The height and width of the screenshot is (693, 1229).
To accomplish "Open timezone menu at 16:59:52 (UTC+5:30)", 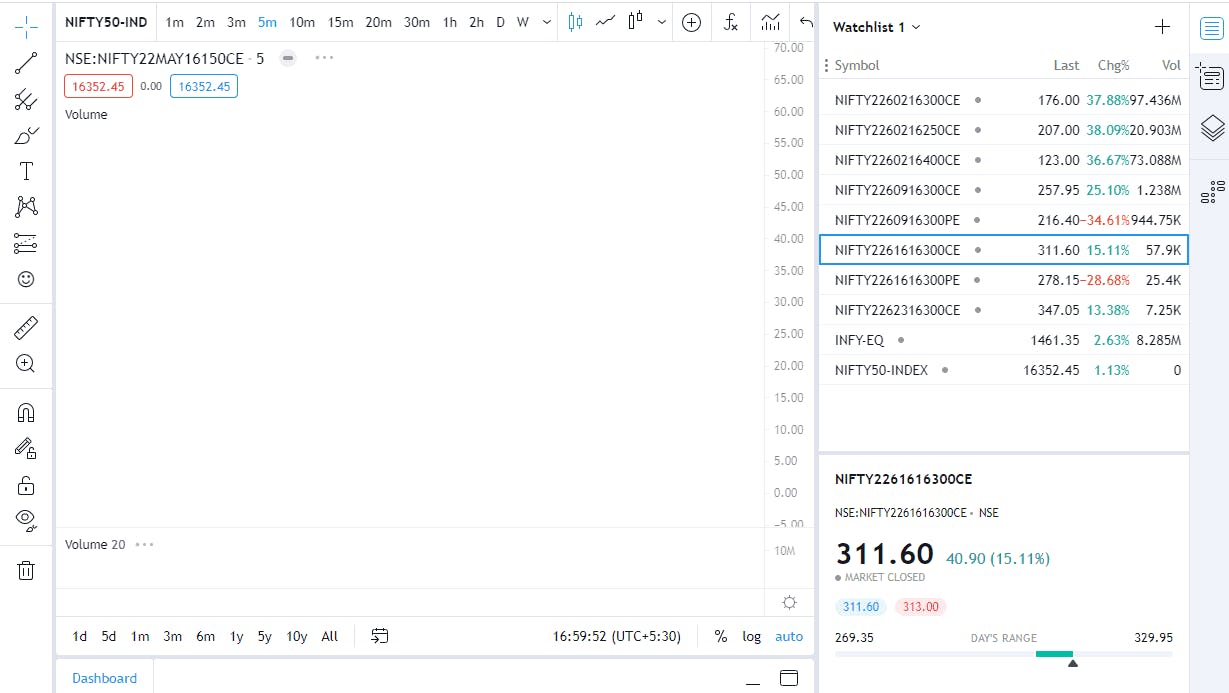I will click(617, 636).
